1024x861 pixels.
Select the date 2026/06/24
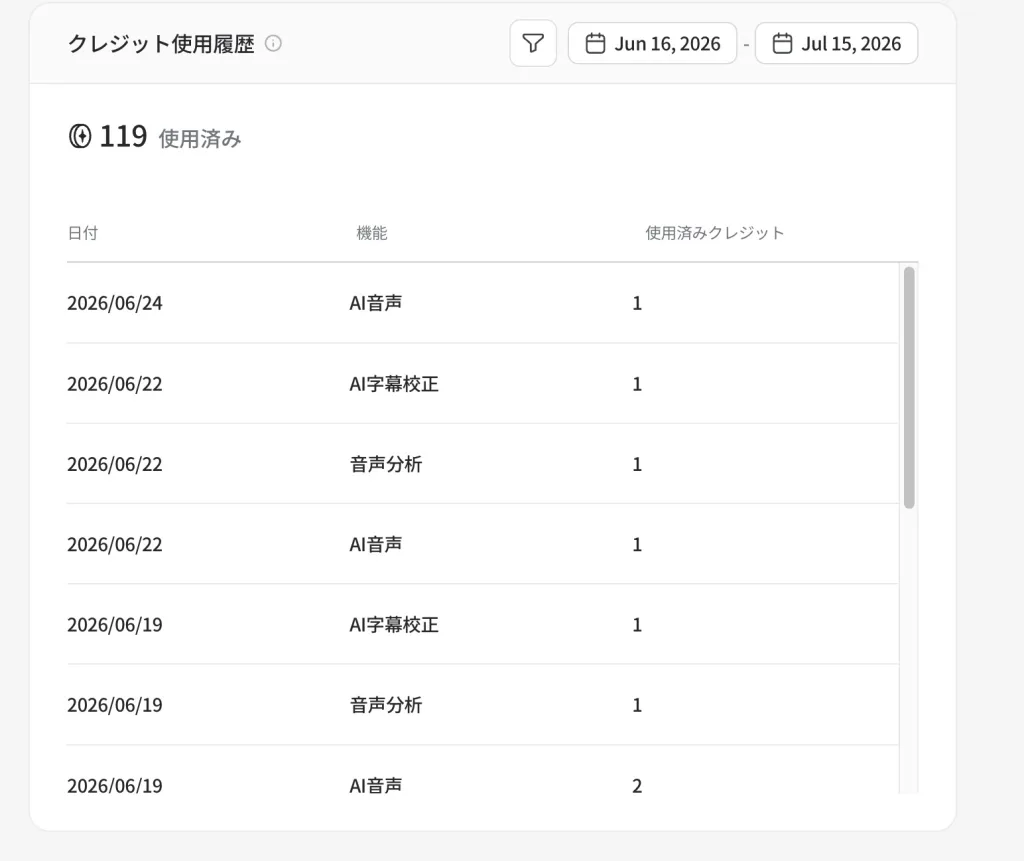tap(115, 303)
